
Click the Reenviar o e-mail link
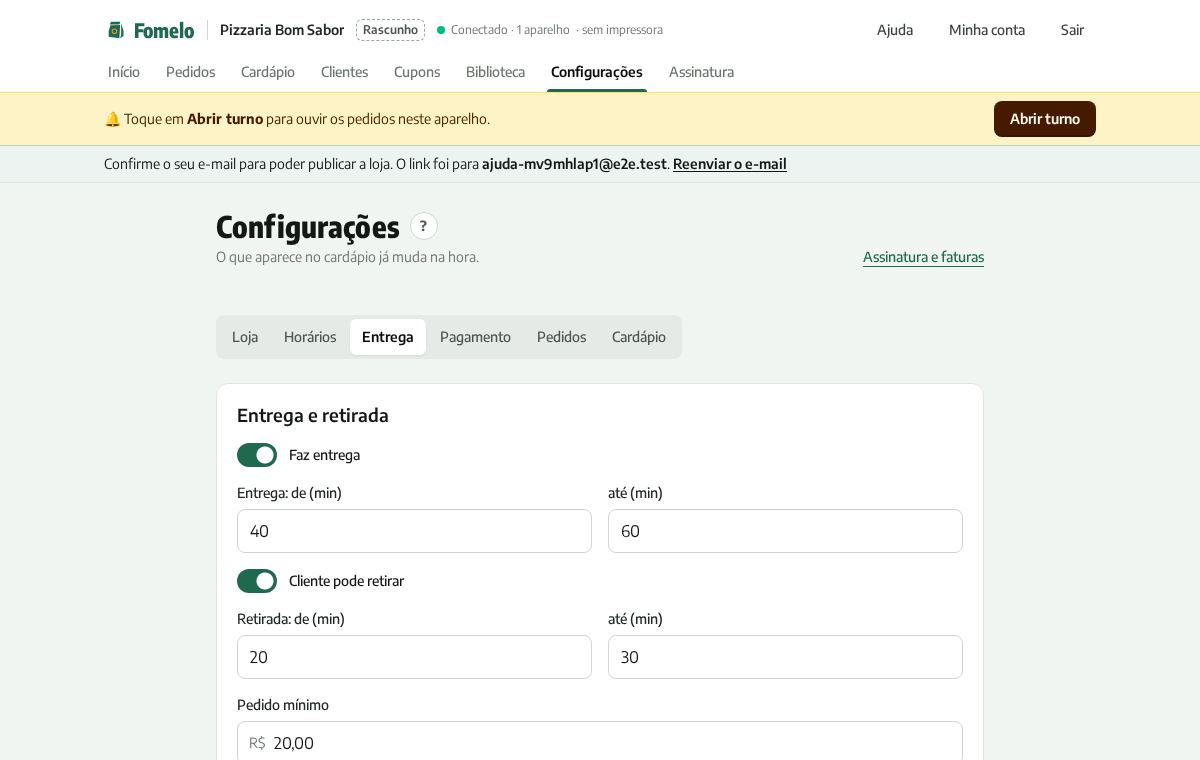[730, 164]
